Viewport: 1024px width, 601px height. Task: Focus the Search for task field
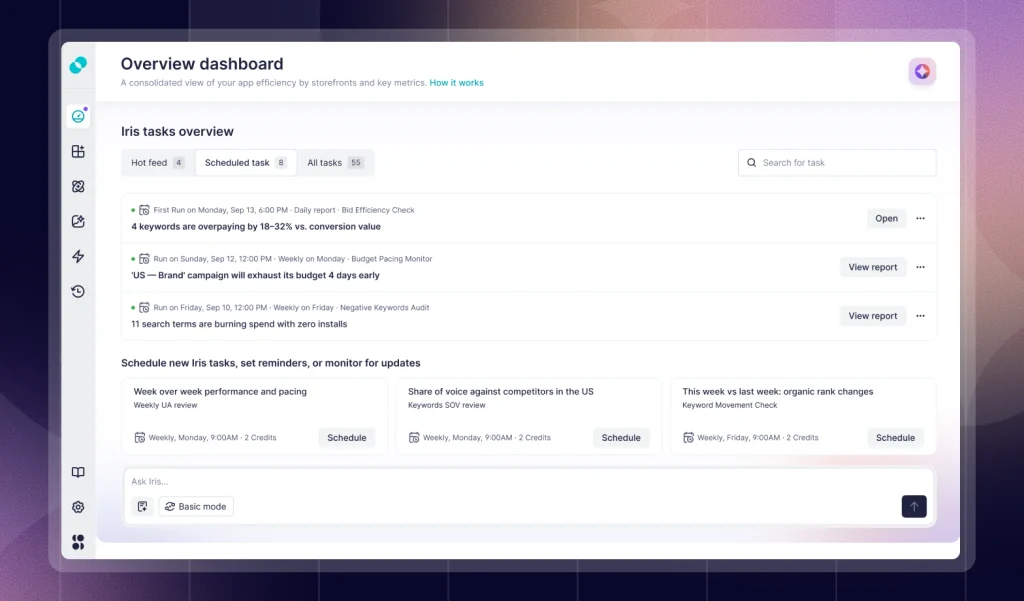[837, 163]
